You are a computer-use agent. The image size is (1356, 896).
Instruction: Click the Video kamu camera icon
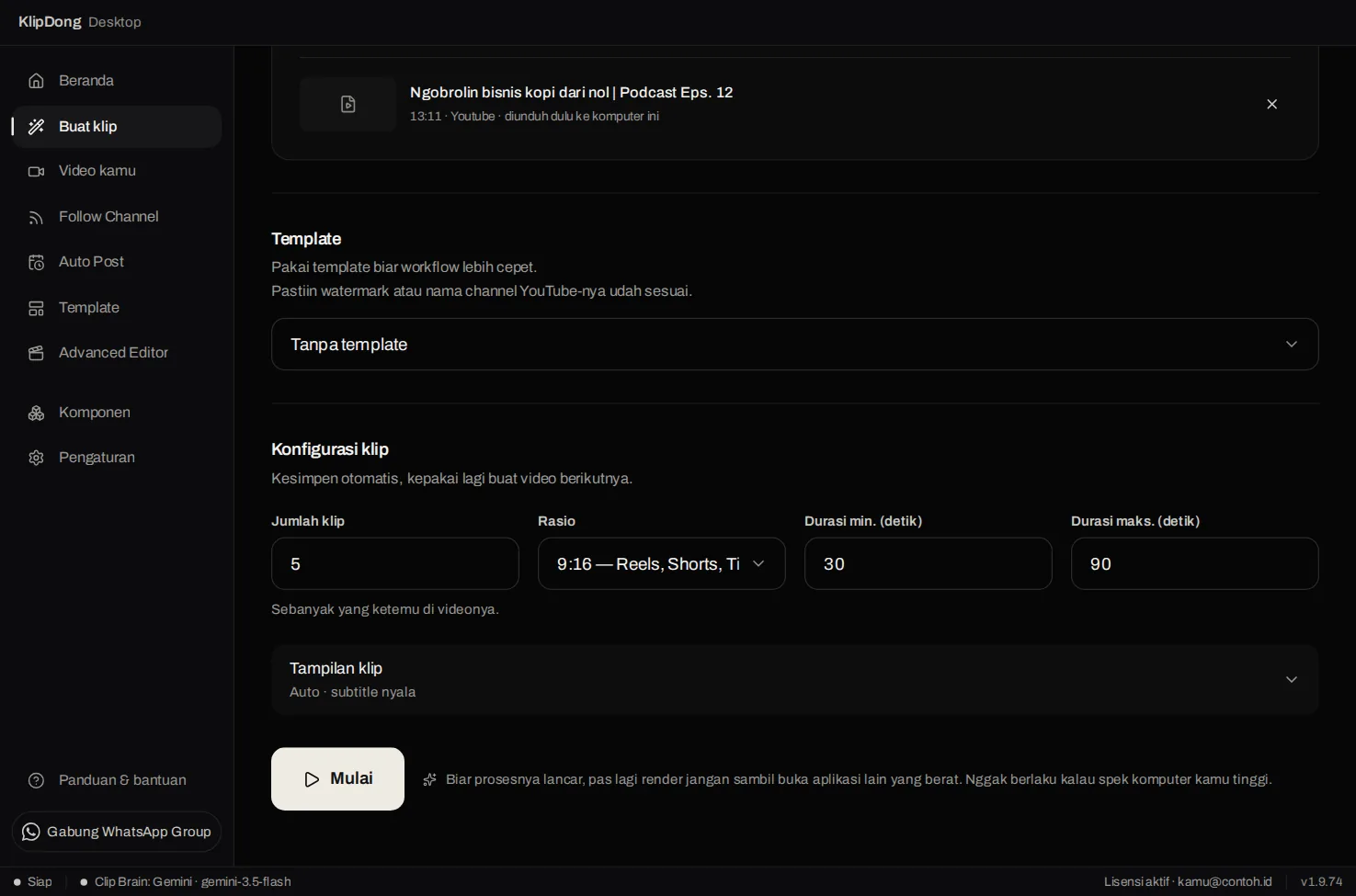[36, 171]
